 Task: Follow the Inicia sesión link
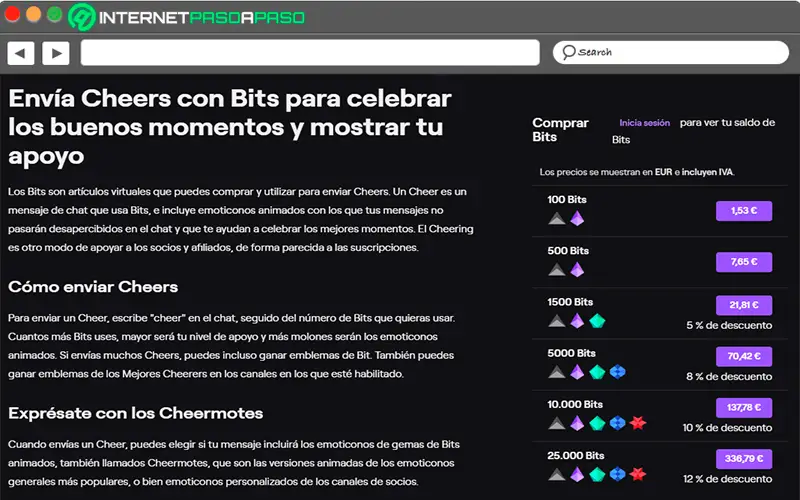pyautogui.click(x=644, y=123)
